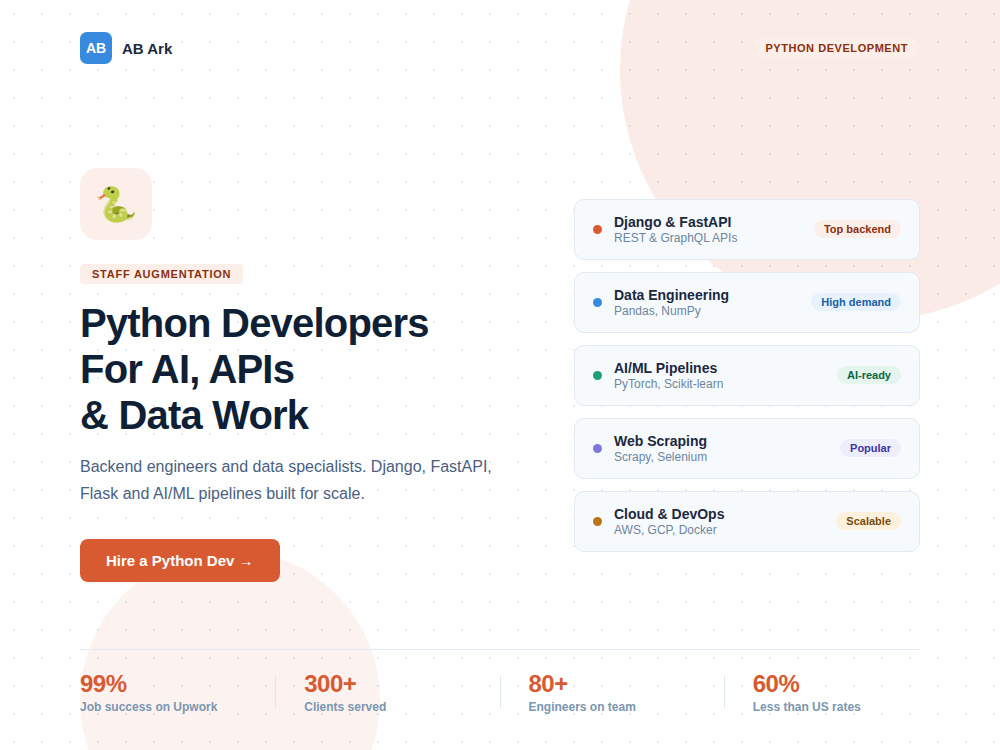The height and width of the screenshot is (750, 1000).
Task: Click the Job success on Upwork label
Action: (149, 707)
